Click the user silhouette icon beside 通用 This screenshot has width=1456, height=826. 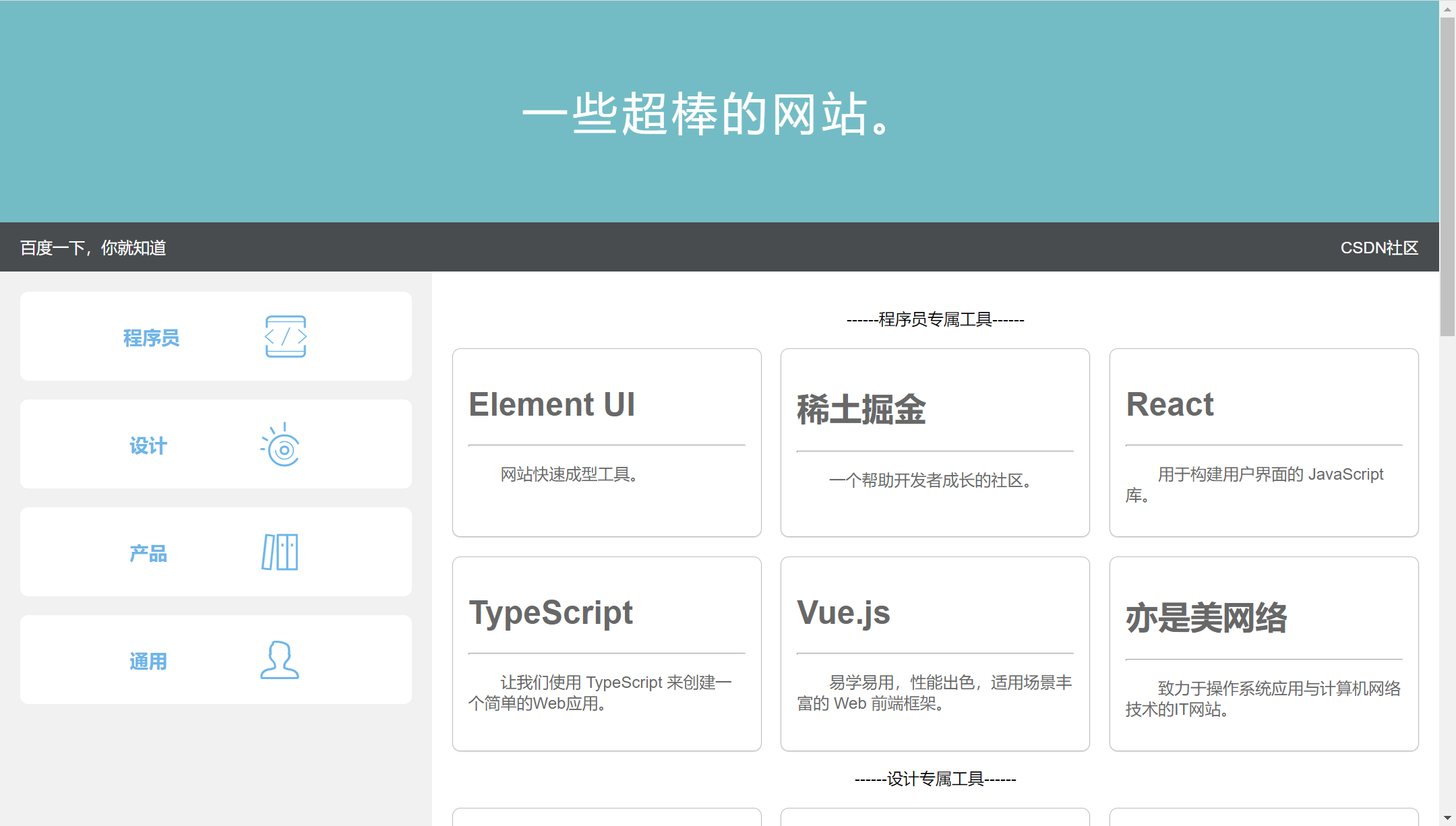[280, 660]
